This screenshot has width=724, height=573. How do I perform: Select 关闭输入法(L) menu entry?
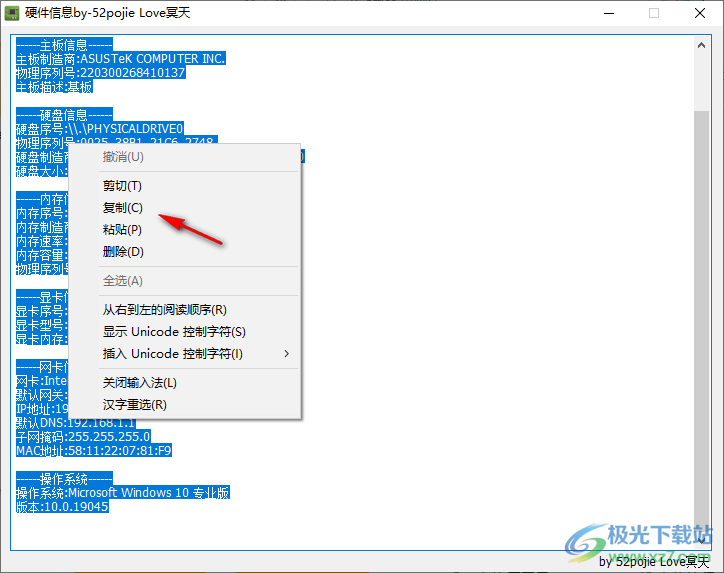click(x=140, y=383)
